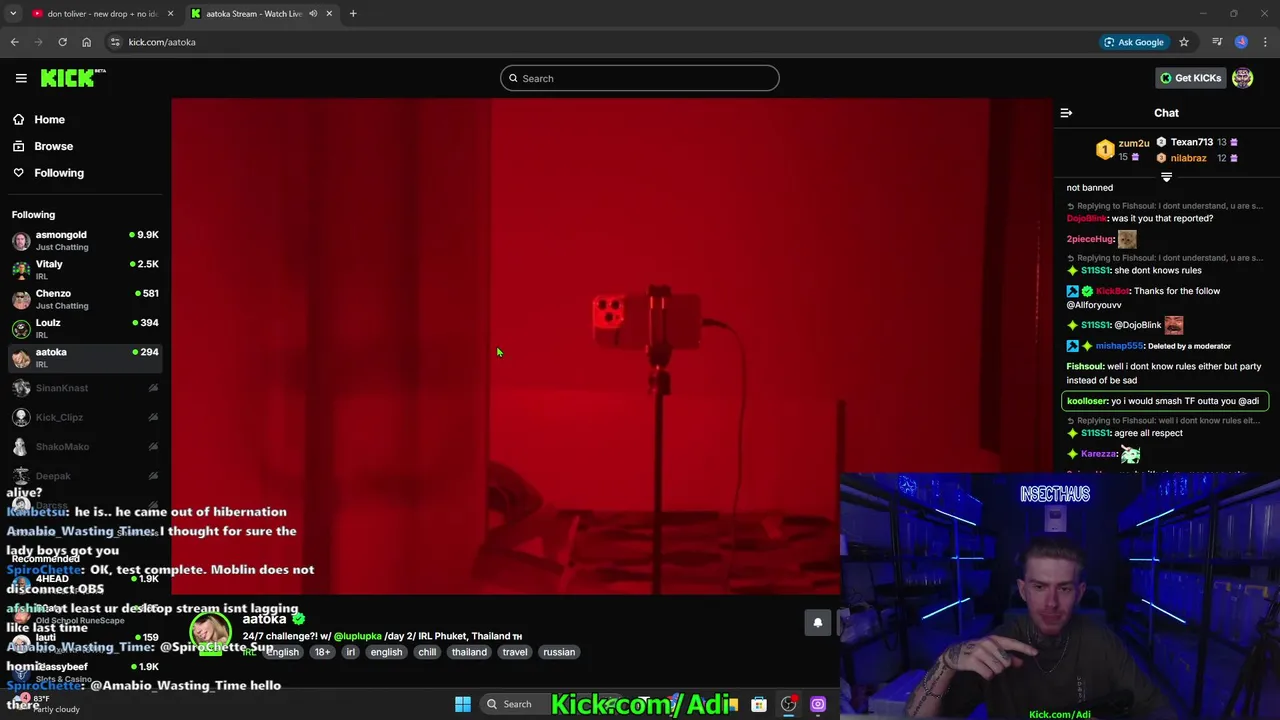The height and width of the screenshot is (720, 1280).
Task: Click the Get KICKs button
Action: coord(1190,78)
